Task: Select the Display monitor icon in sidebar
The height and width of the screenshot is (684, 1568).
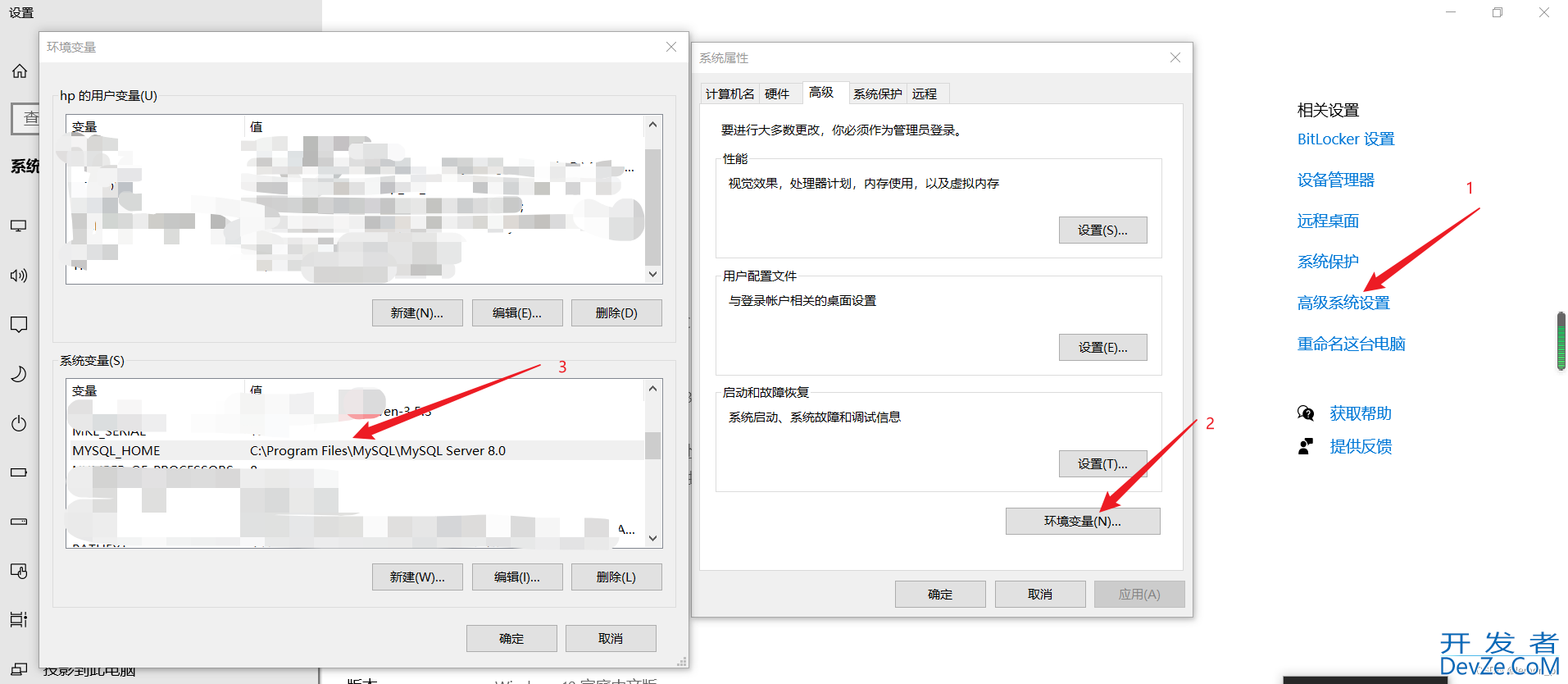Action: (x=19, y=226)
